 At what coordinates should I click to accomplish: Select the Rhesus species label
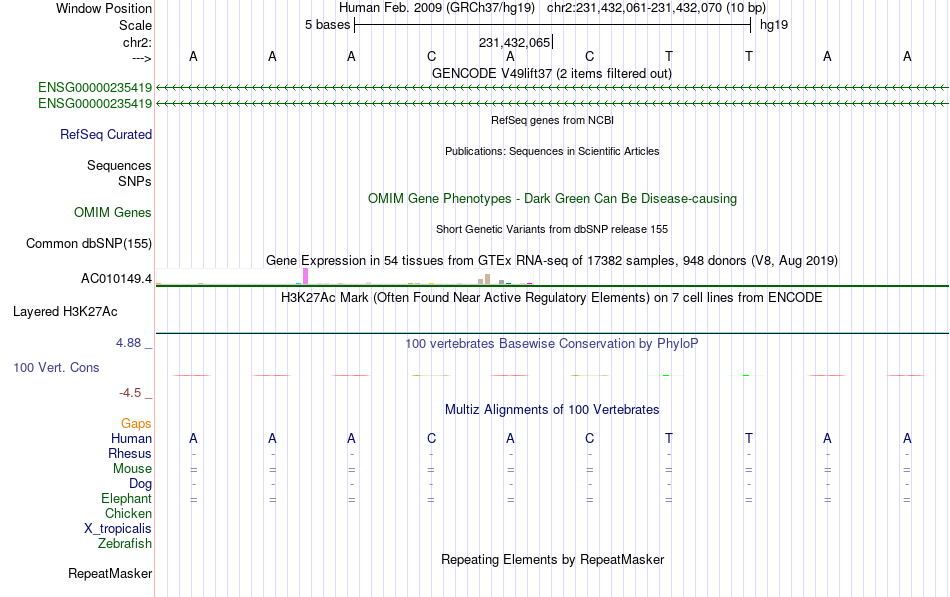pos(130,453)
